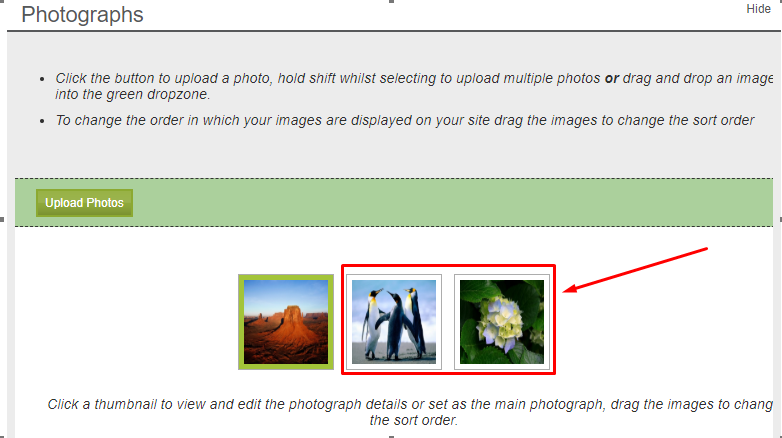Hide the Photographs section

(x=758, y=9)
